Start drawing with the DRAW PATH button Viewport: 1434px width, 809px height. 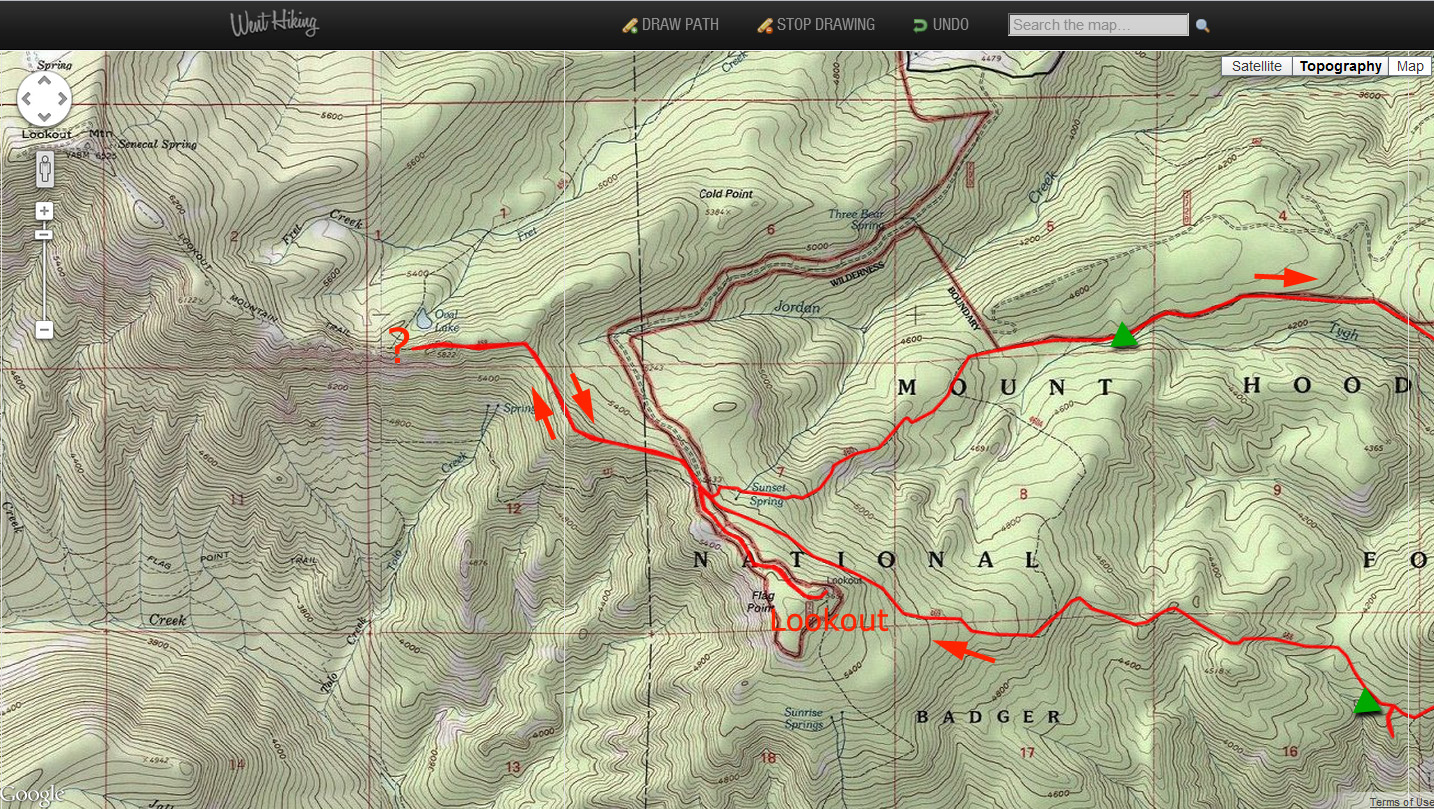[x=670, y=25]
